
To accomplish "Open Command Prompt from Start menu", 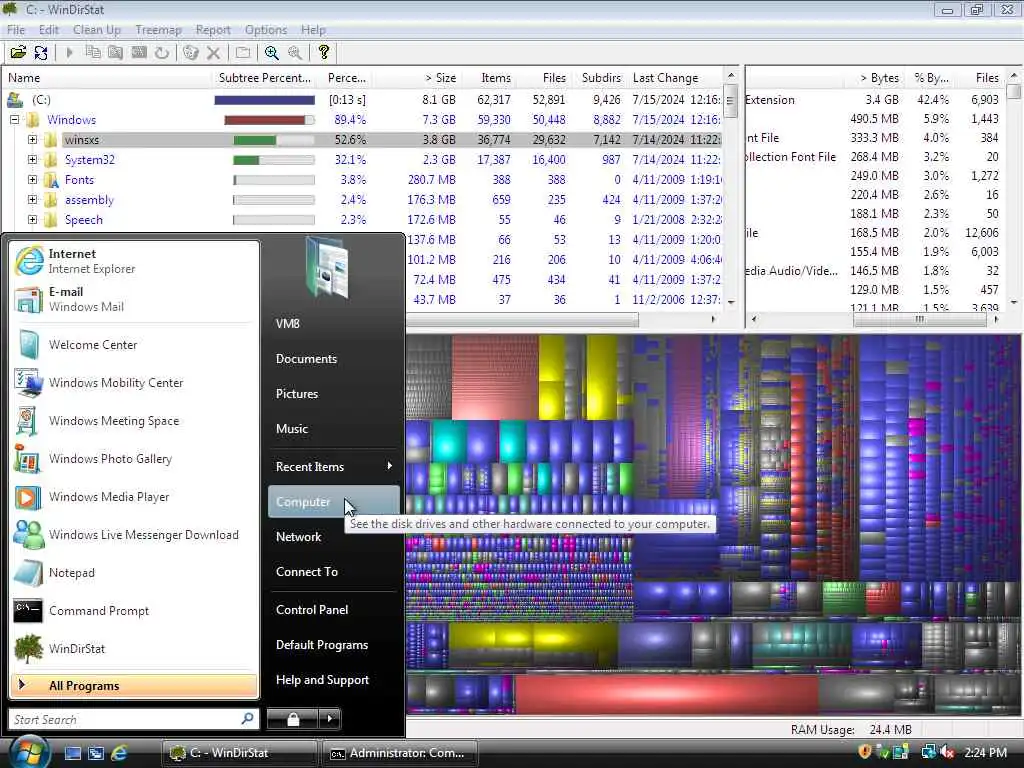I will click(134, 611).
